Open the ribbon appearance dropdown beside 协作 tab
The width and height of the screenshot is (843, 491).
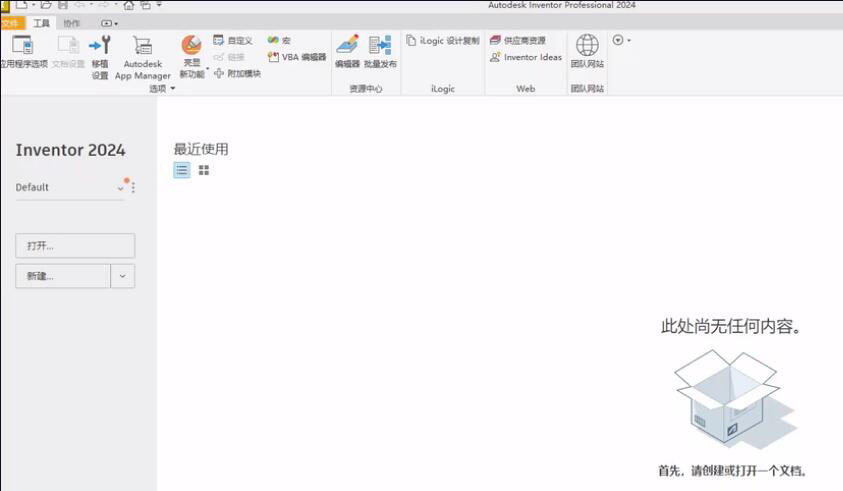click(109, 23)
